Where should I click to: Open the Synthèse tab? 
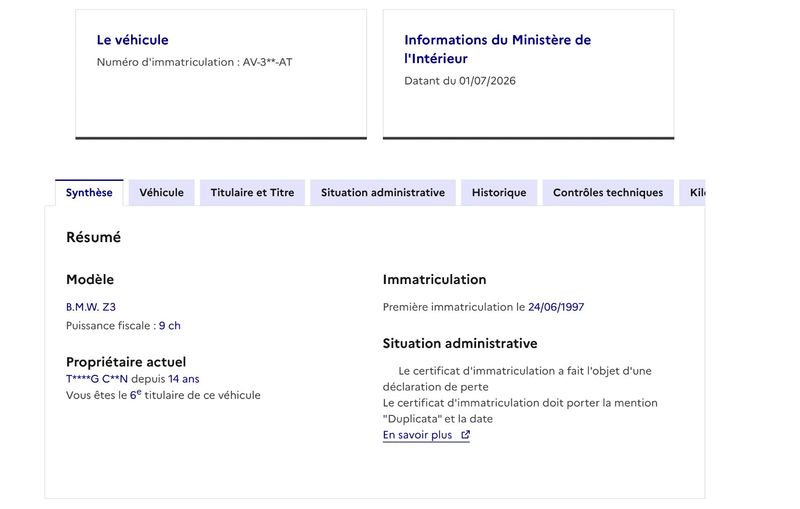89,193
